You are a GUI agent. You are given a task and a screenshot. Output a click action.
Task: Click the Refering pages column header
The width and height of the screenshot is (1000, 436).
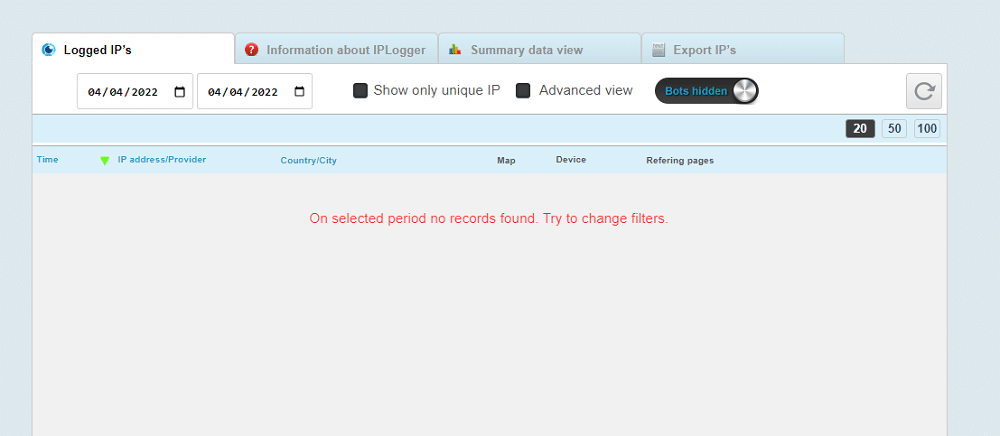coord(680,161)
